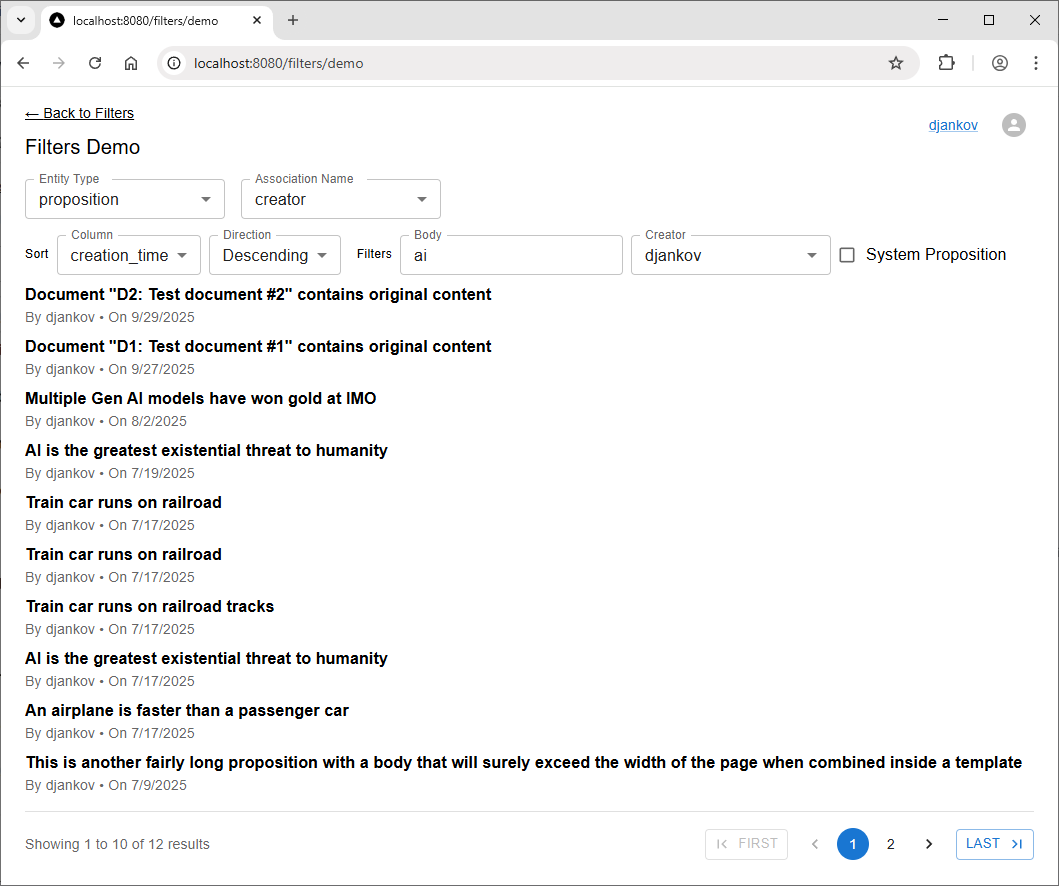The height and width of the screenshot is (886, 1059).
Task: Open the Chrome profile icon
Action: click(x=999, y=63)
